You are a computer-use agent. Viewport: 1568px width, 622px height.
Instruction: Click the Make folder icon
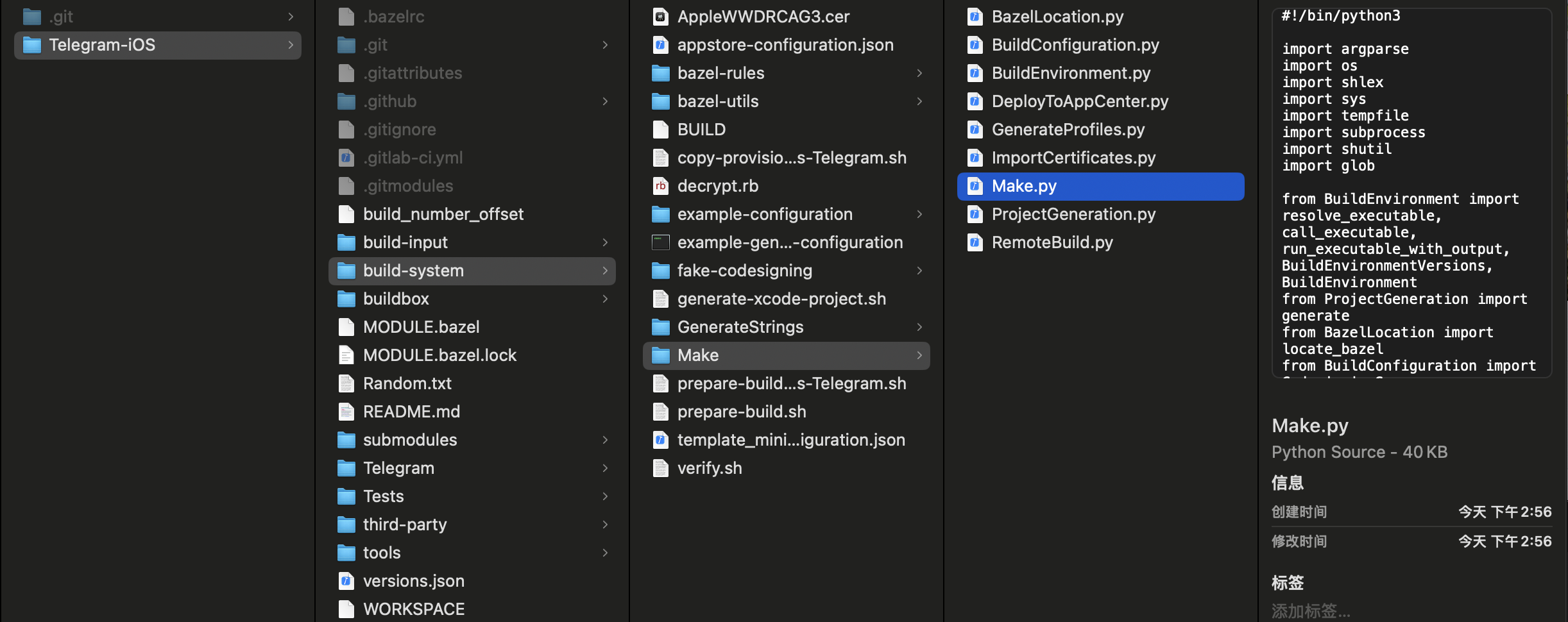click(661, 355)
